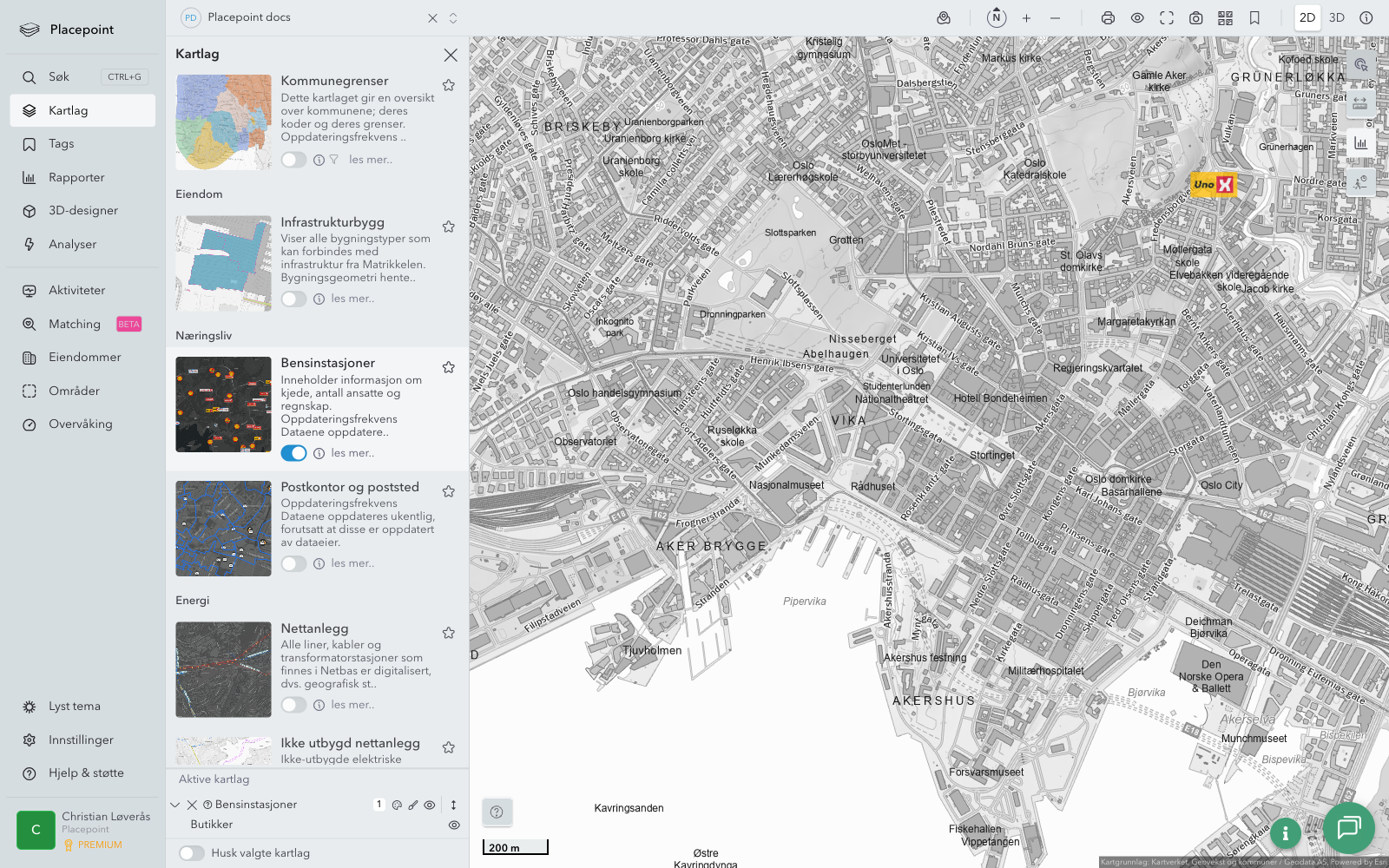Open the chat support bubble
Viewport: 1389px width, 868px height.
click(x=1348, y=827)
